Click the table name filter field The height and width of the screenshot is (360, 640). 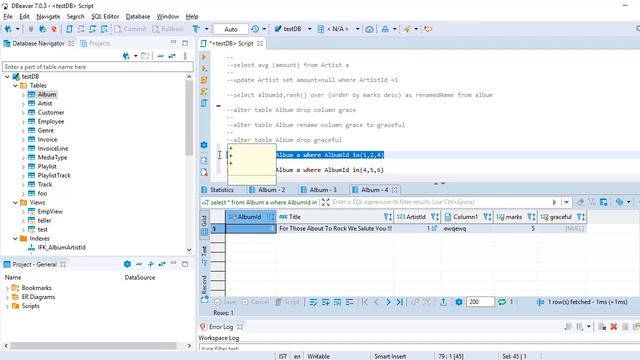[98, 67]
